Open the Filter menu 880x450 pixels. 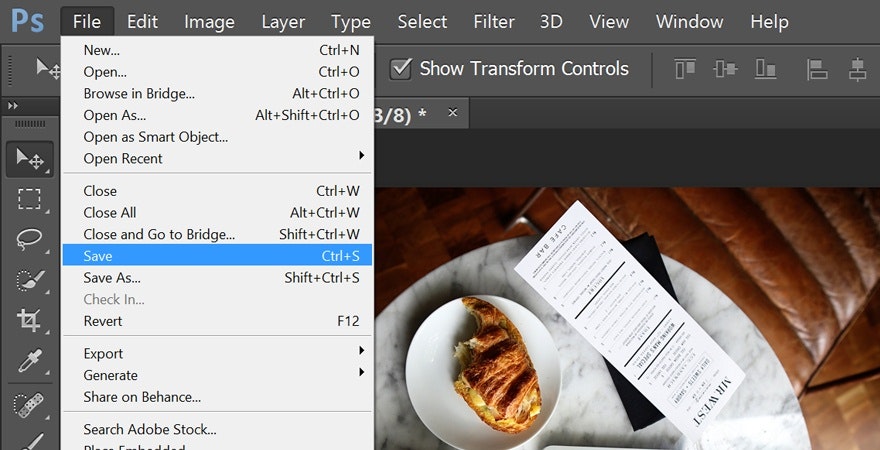point(493,21)
